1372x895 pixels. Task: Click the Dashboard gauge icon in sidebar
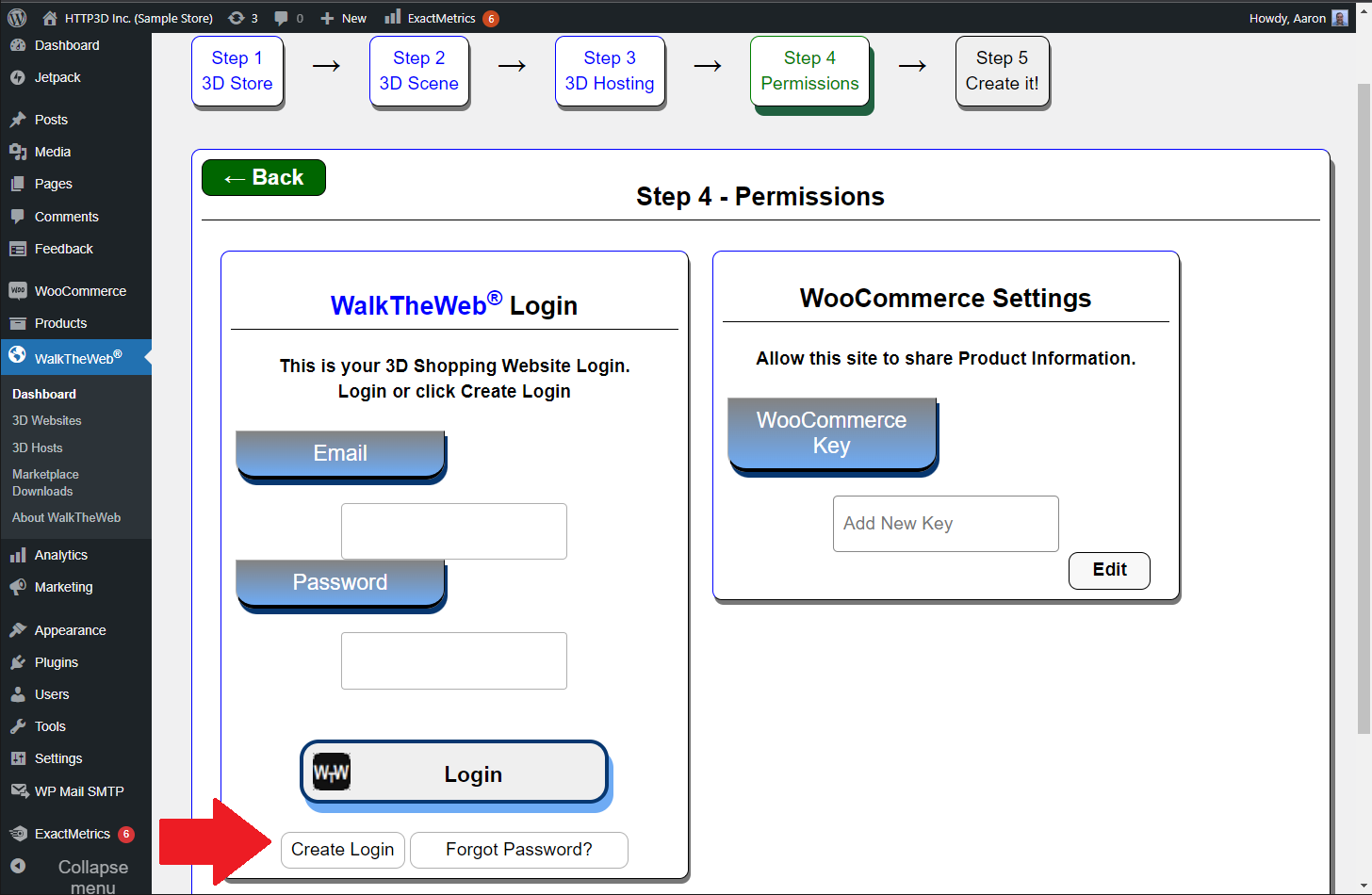click(17, 45)
